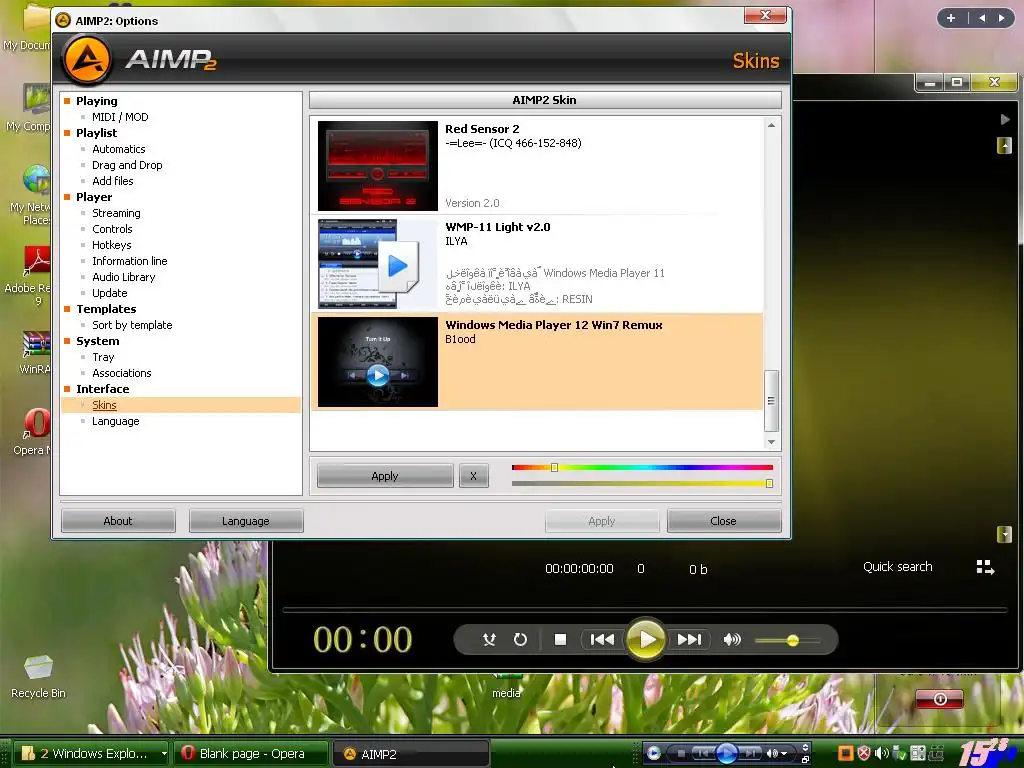
Task: Select Sort by template settings
Action: 133,325
